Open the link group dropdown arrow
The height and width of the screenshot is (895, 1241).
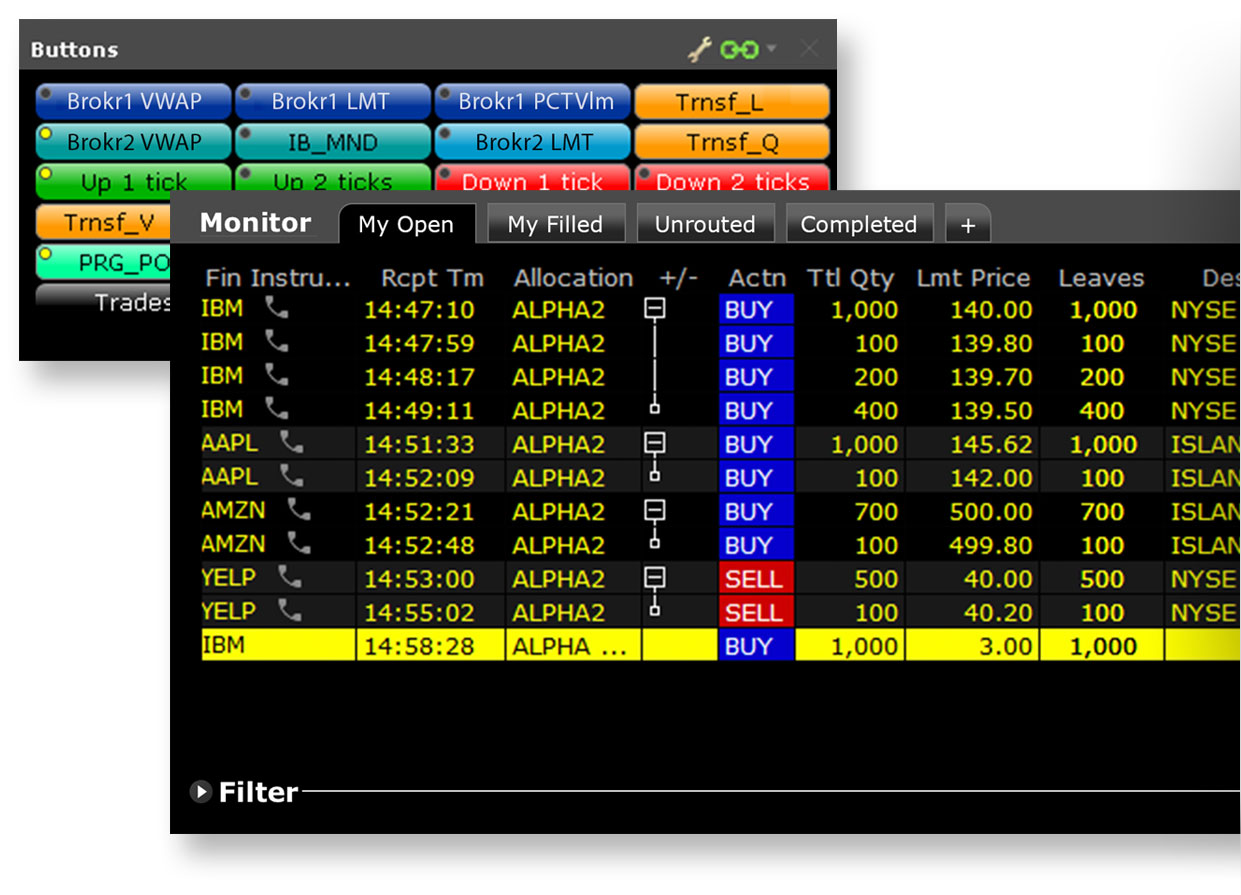771,49
